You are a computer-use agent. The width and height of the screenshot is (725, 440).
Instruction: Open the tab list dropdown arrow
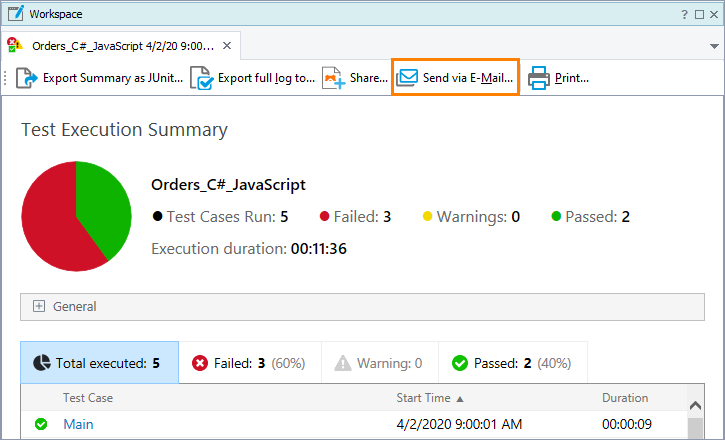[714, 46]
